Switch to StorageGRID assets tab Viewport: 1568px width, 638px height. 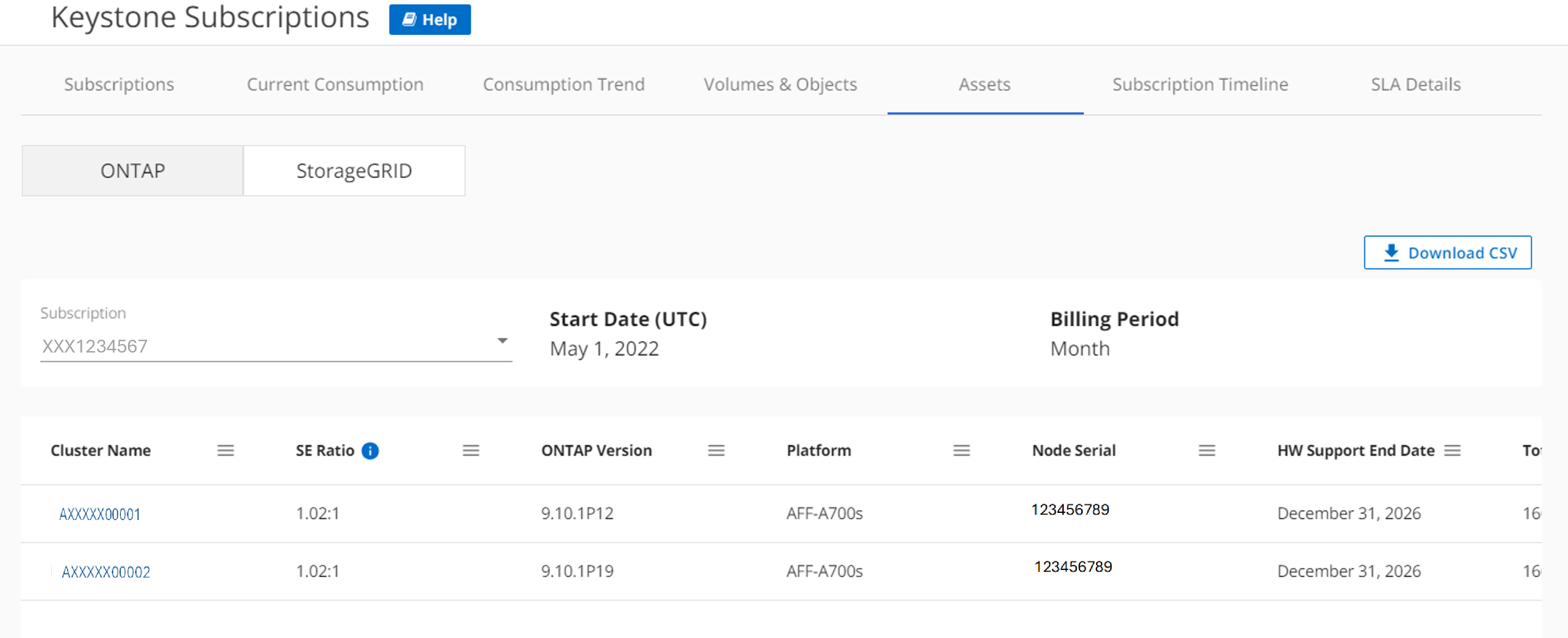(354, 171)
